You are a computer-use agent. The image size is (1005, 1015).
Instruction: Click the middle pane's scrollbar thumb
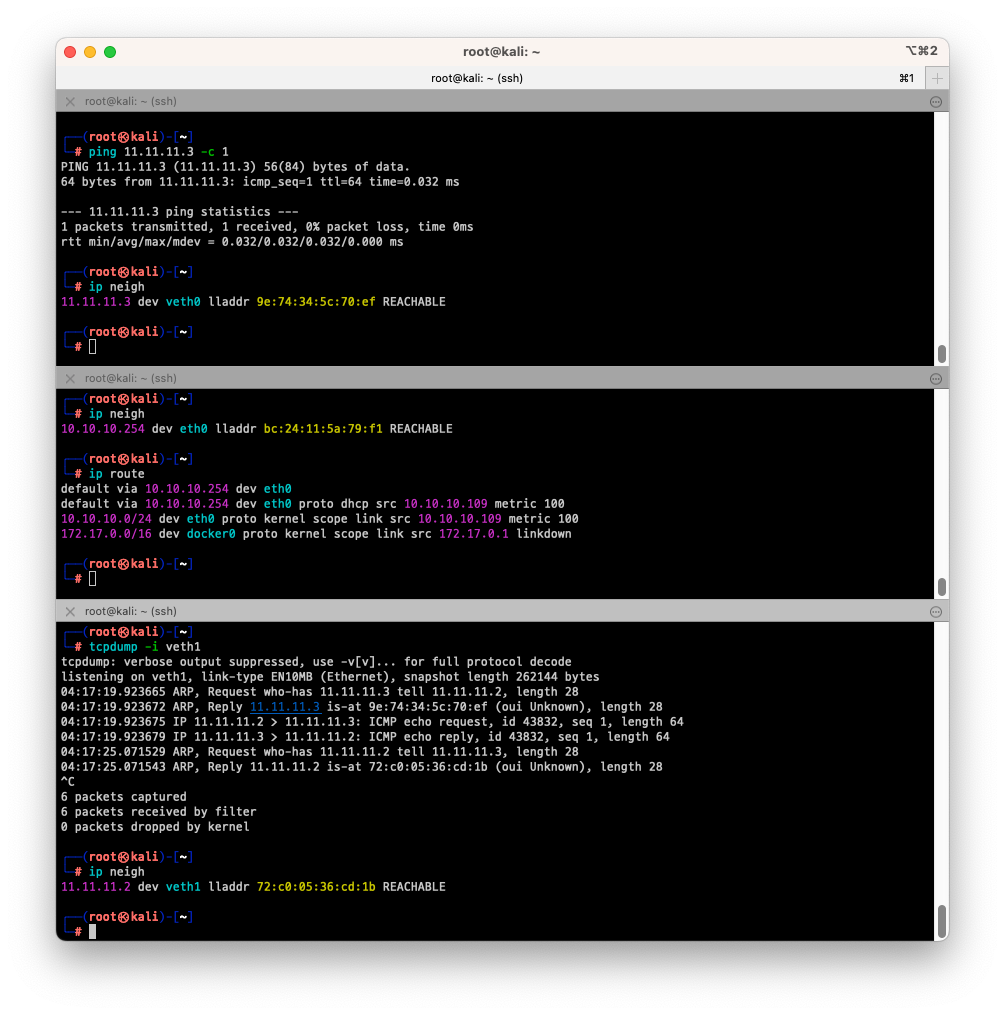click(x=942, y=586)
